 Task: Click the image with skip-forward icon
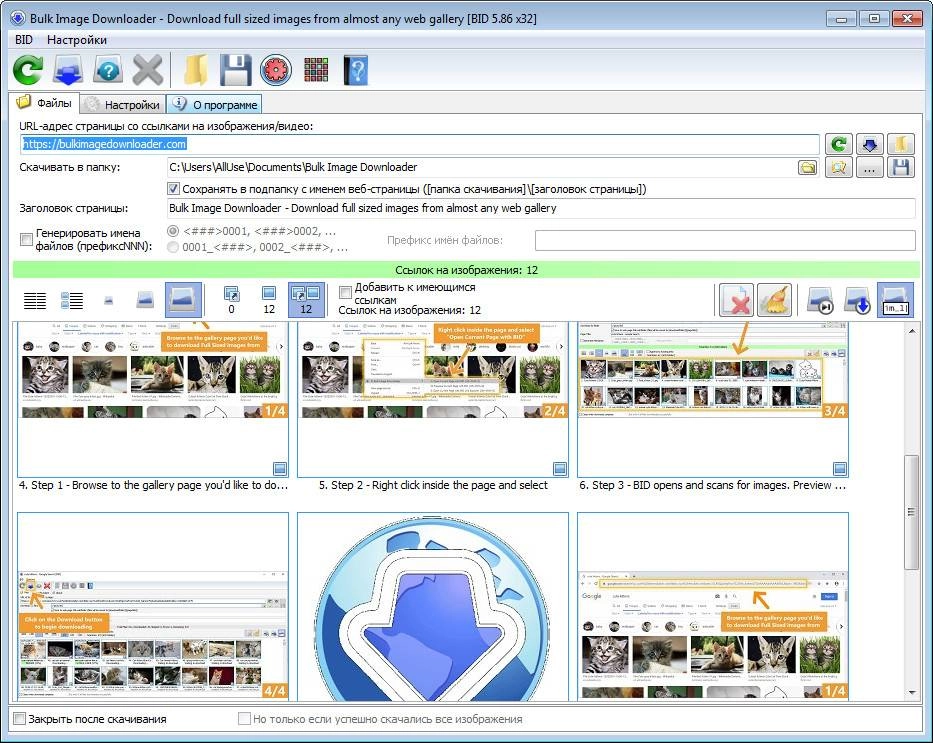(x=820, y=300)
